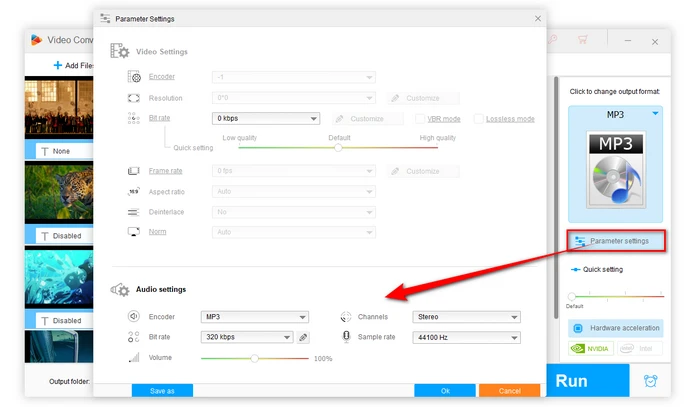
Task: Click the Volume slider handle
Action: 254,358
